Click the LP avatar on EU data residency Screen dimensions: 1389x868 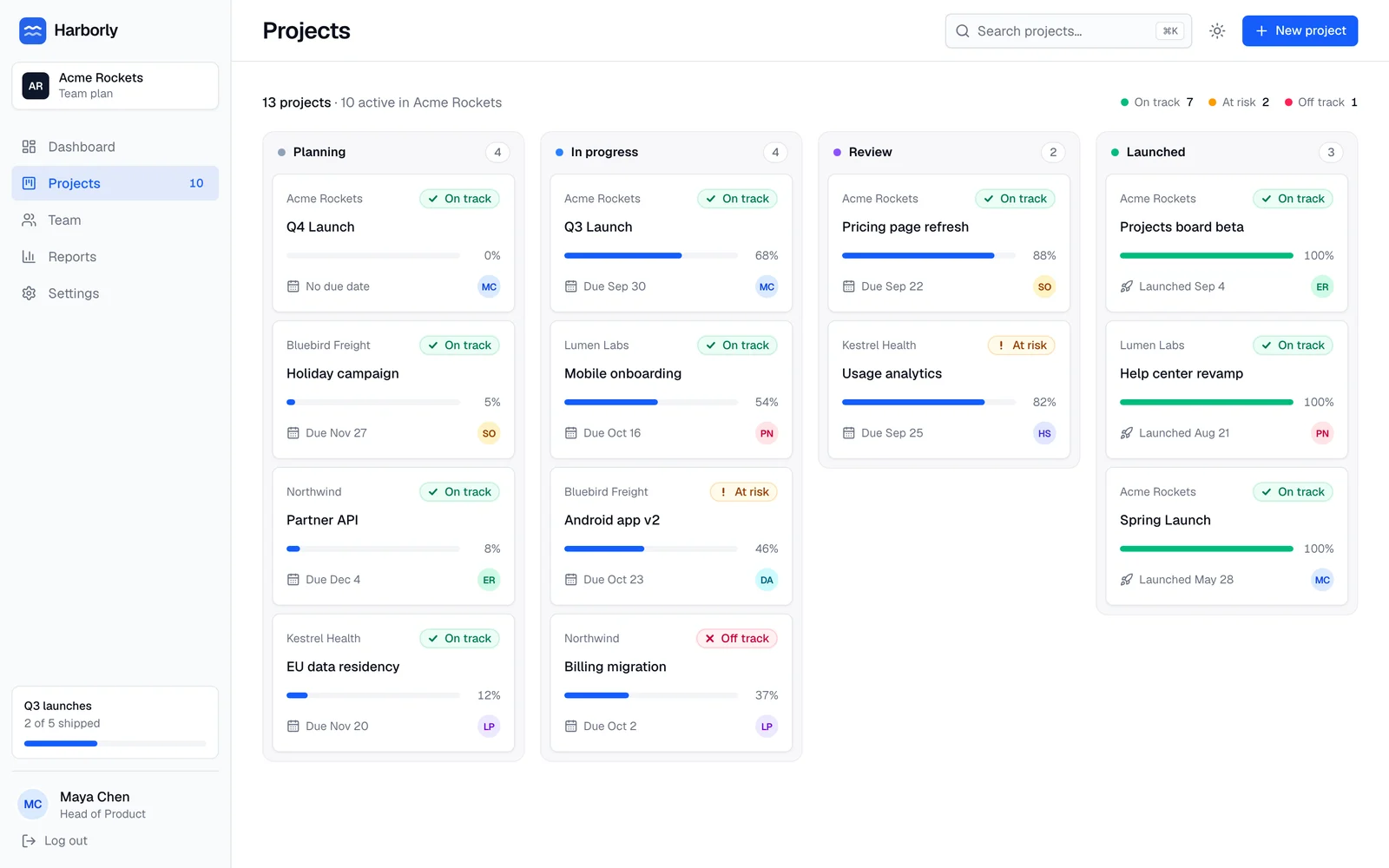tap(490, 727)
